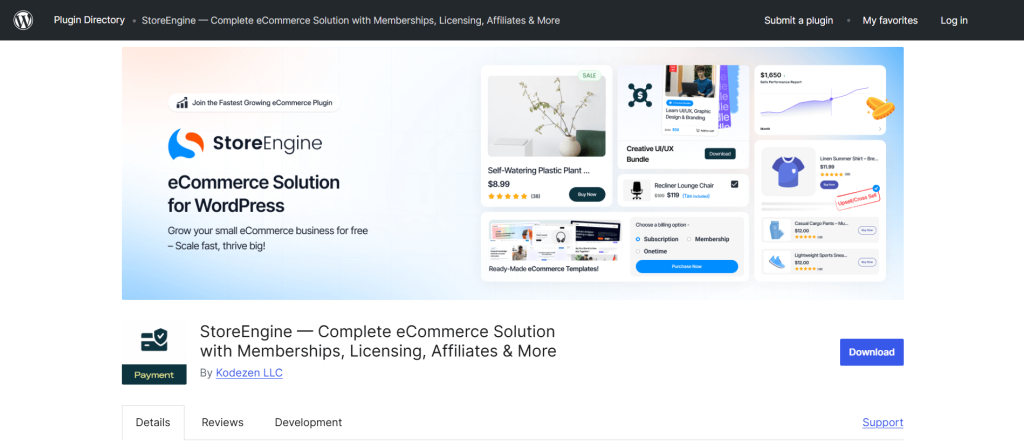Open the Kodezen LLC author link
Image resolution: width=1024 pixels, height=445 pixels.
tap(249, 372)
